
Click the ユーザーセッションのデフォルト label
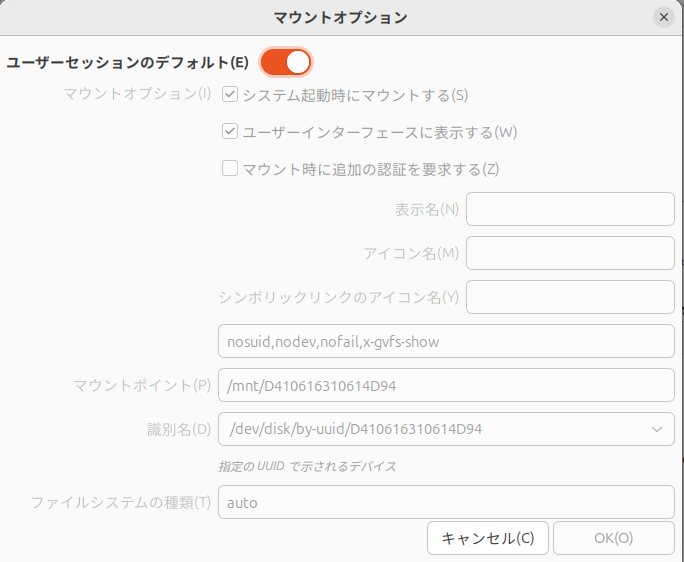[x=127, y=62]
